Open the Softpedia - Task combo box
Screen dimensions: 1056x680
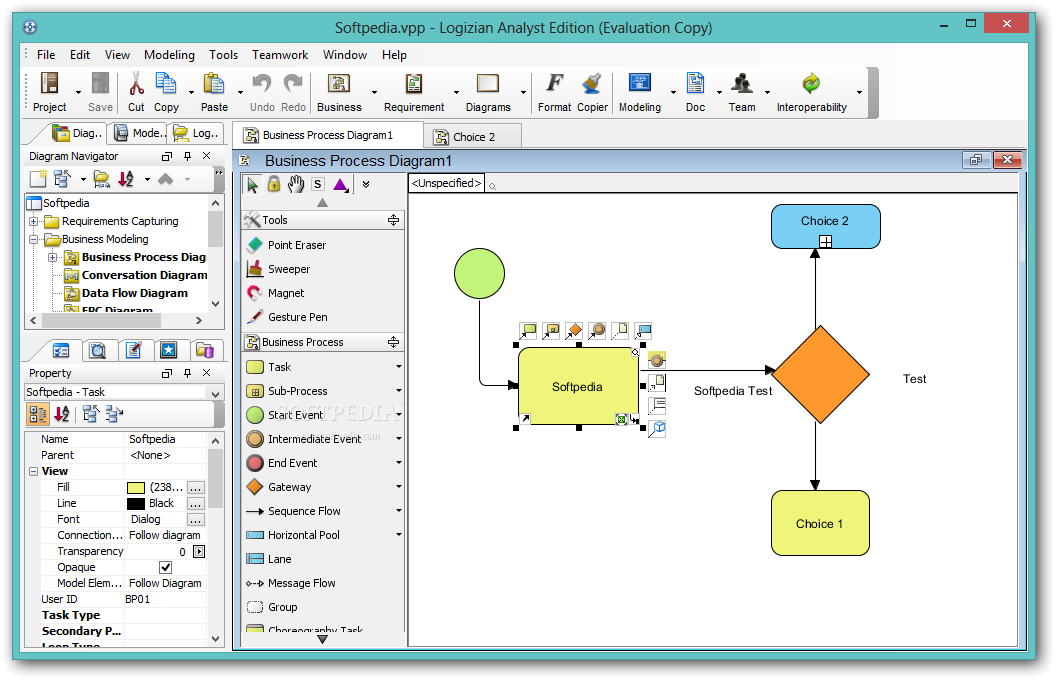124,393
